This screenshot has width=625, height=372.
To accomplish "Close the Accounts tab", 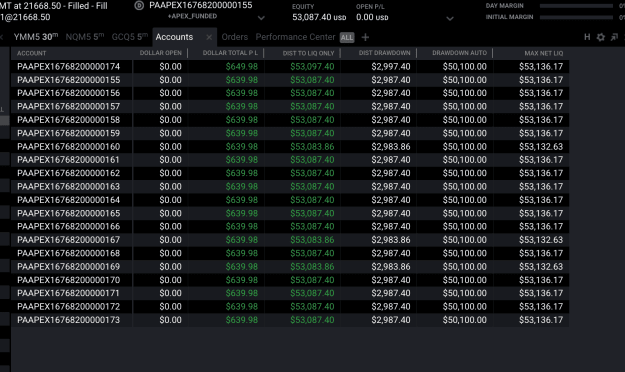I will 209,37.
